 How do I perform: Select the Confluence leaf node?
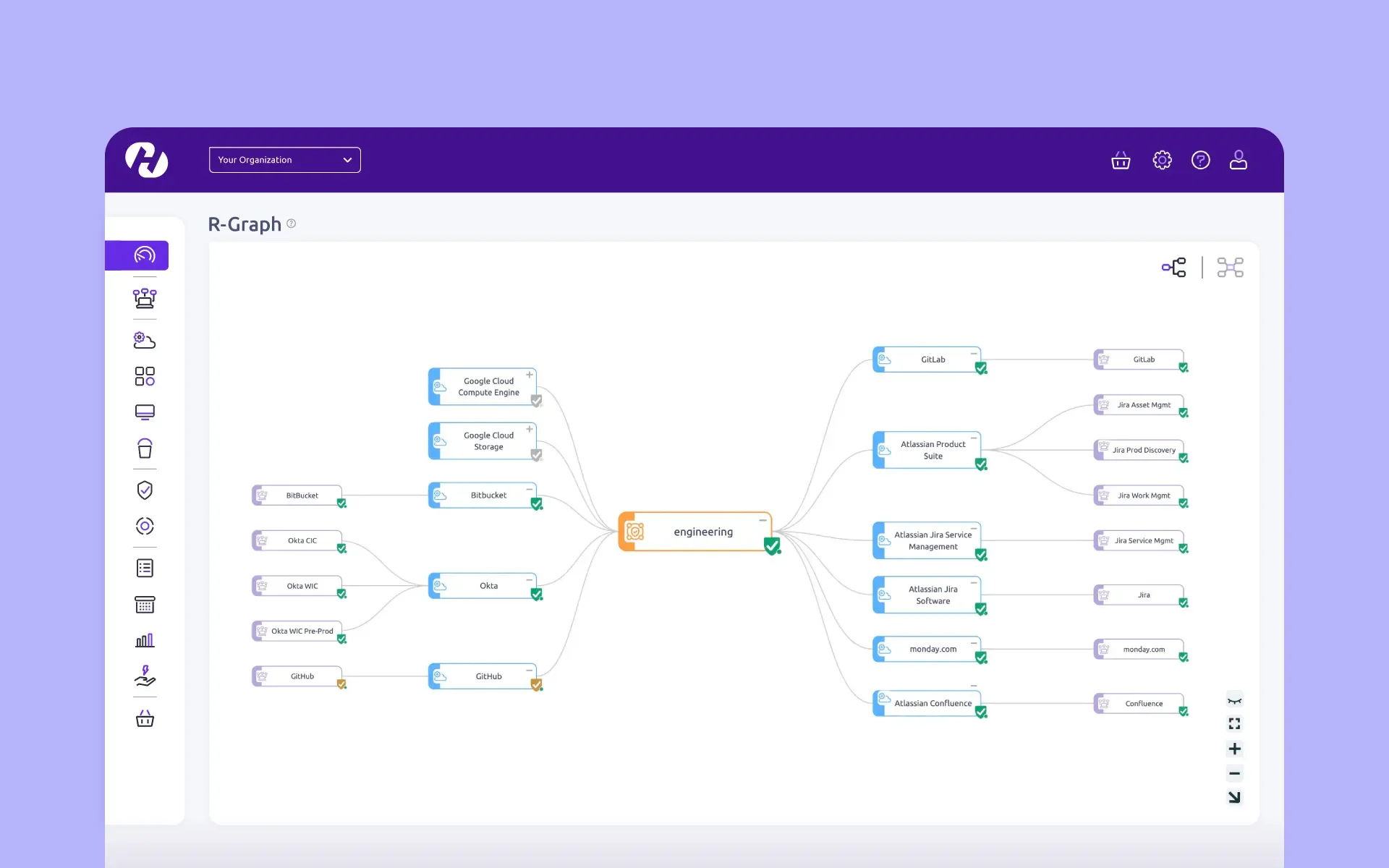pos(1139,703)
